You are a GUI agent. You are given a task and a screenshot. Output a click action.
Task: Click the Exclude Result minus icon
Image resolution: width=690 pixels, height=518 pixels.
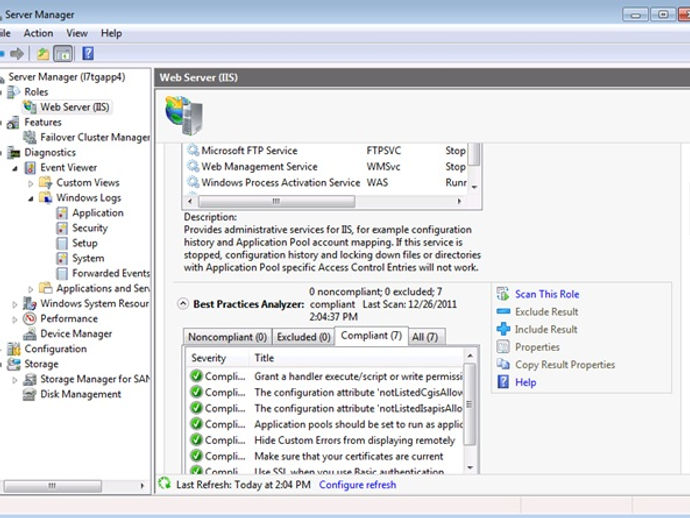503,311
